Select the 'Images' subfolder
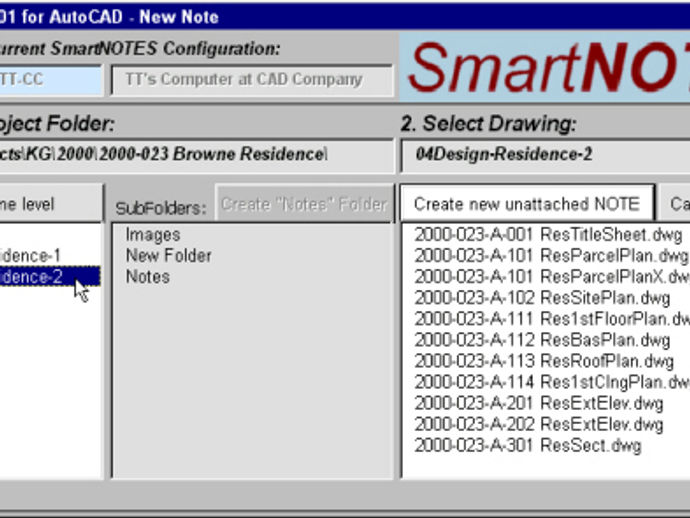 (x=153, y=235)
